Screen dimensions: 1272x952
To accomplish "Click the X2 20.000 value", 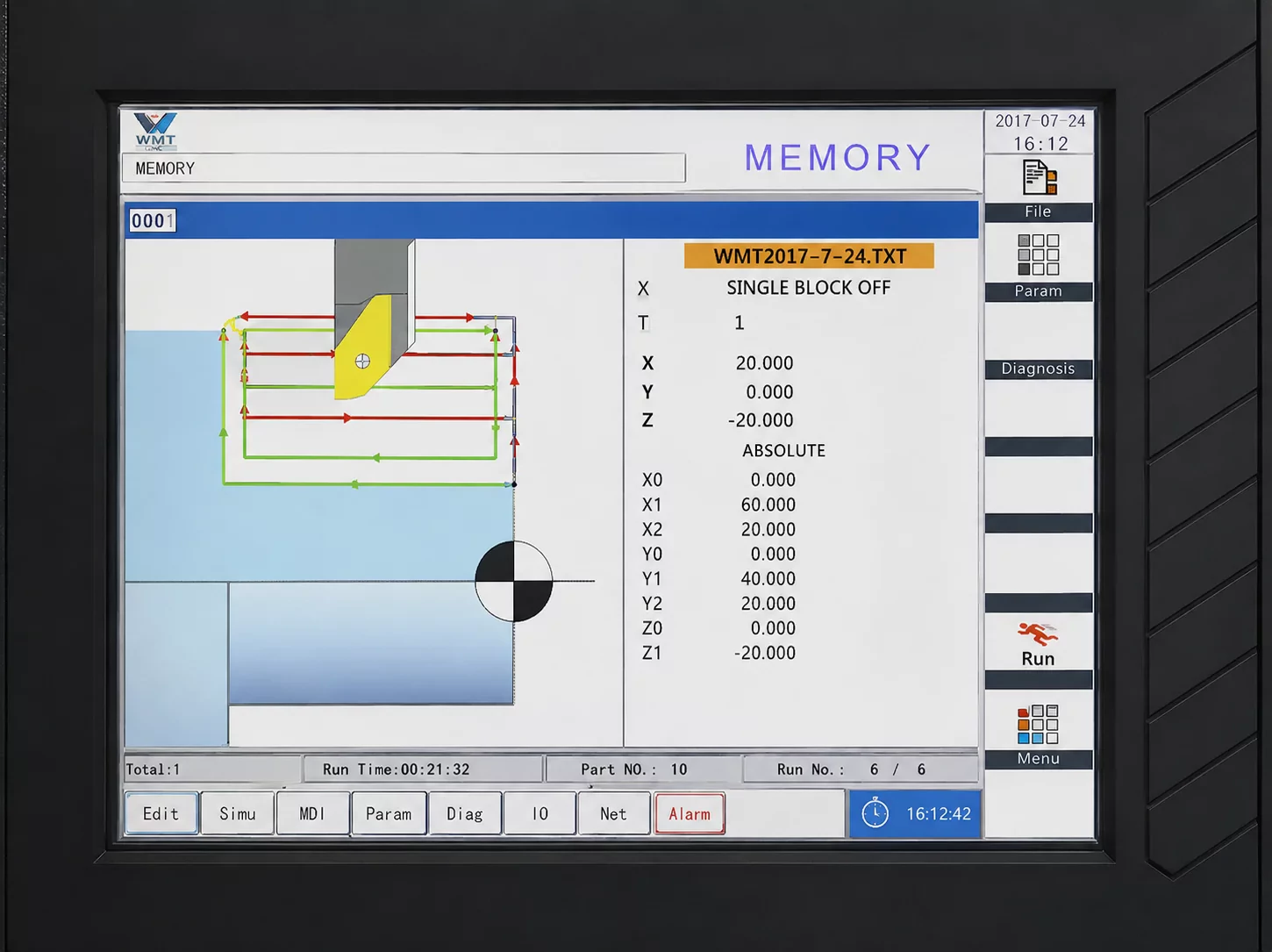I will tap(768, 529).
